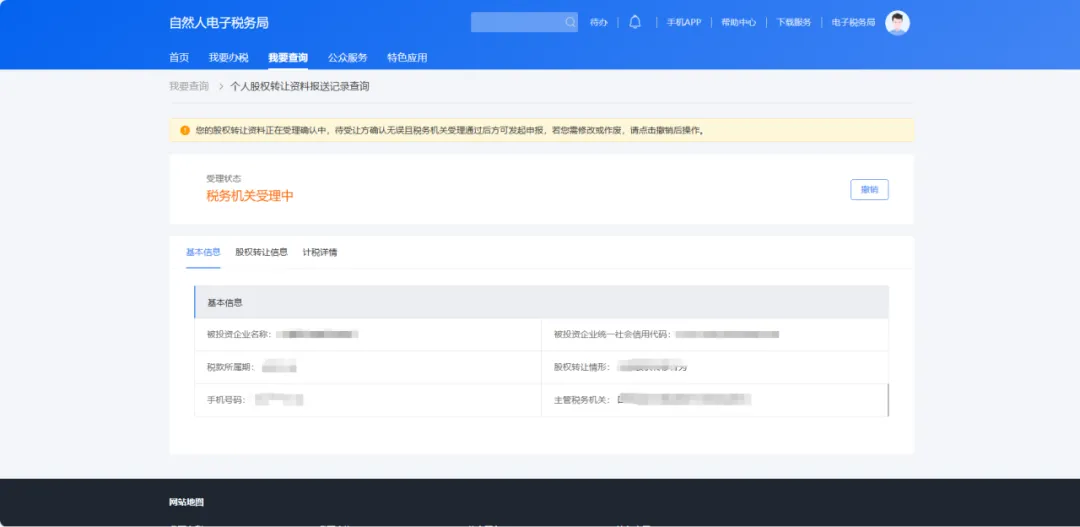
Task: Click the header search box
Action: 524,22
